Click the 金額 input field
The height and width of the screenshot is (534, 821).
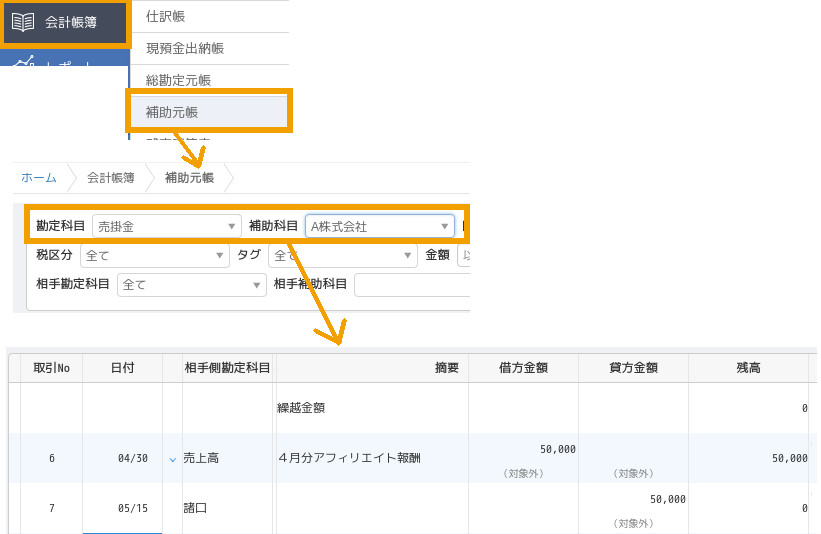(463, 255)
